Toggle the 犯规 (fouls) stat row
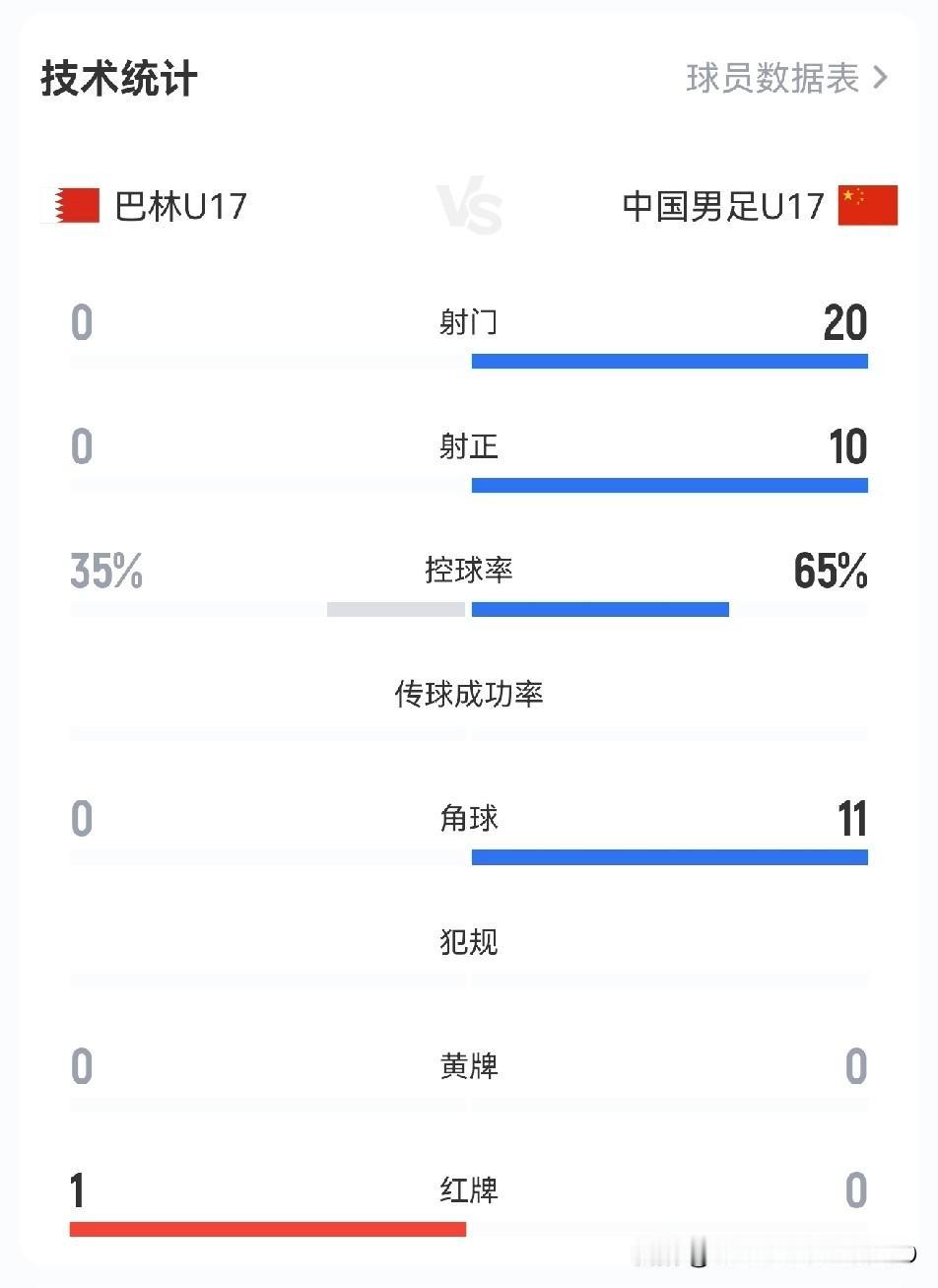The width and height of the screenshot is (938, 1288). 469,943
